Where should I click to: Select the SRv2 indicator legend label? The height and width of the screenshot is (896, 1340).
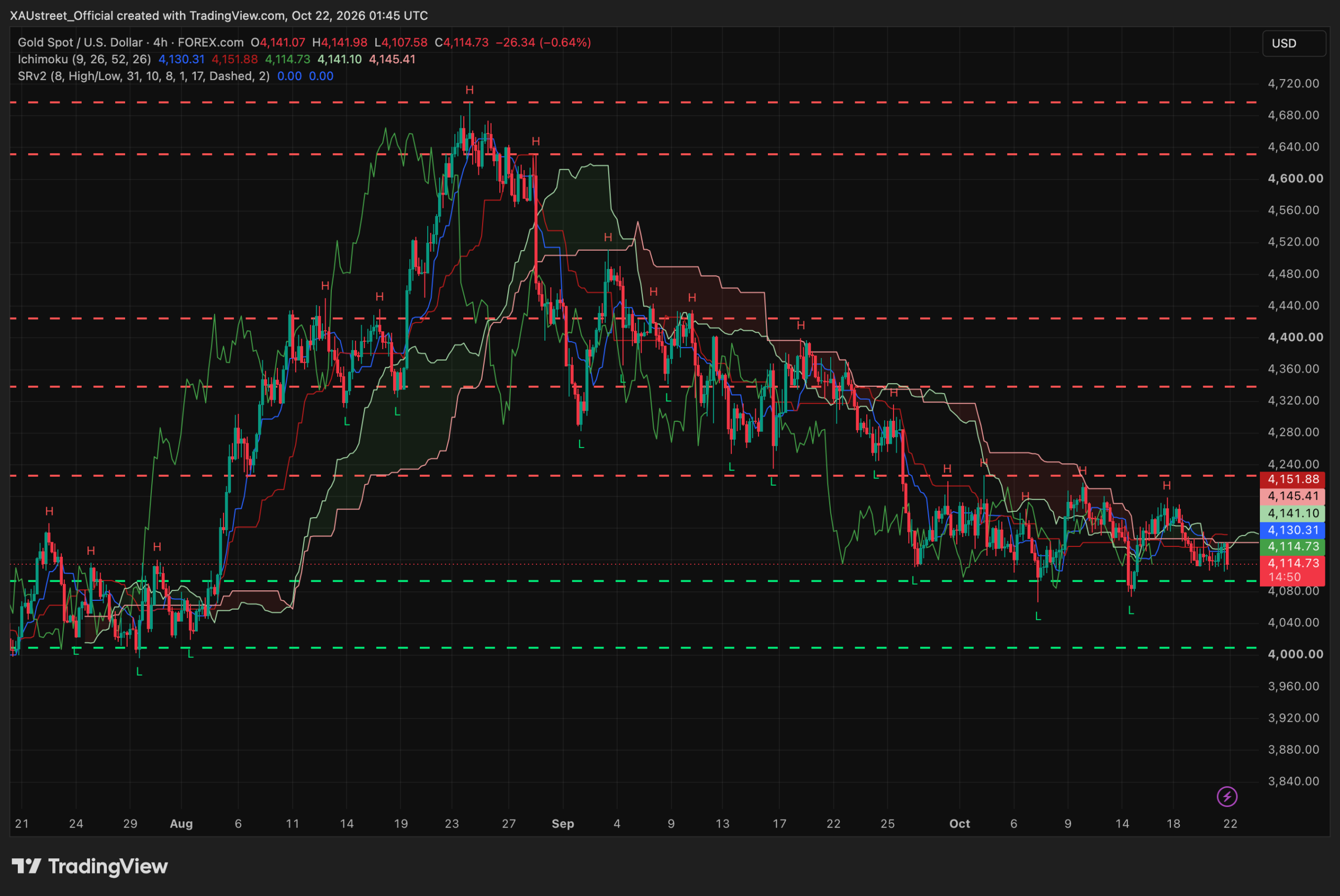[x=143, y=76]
